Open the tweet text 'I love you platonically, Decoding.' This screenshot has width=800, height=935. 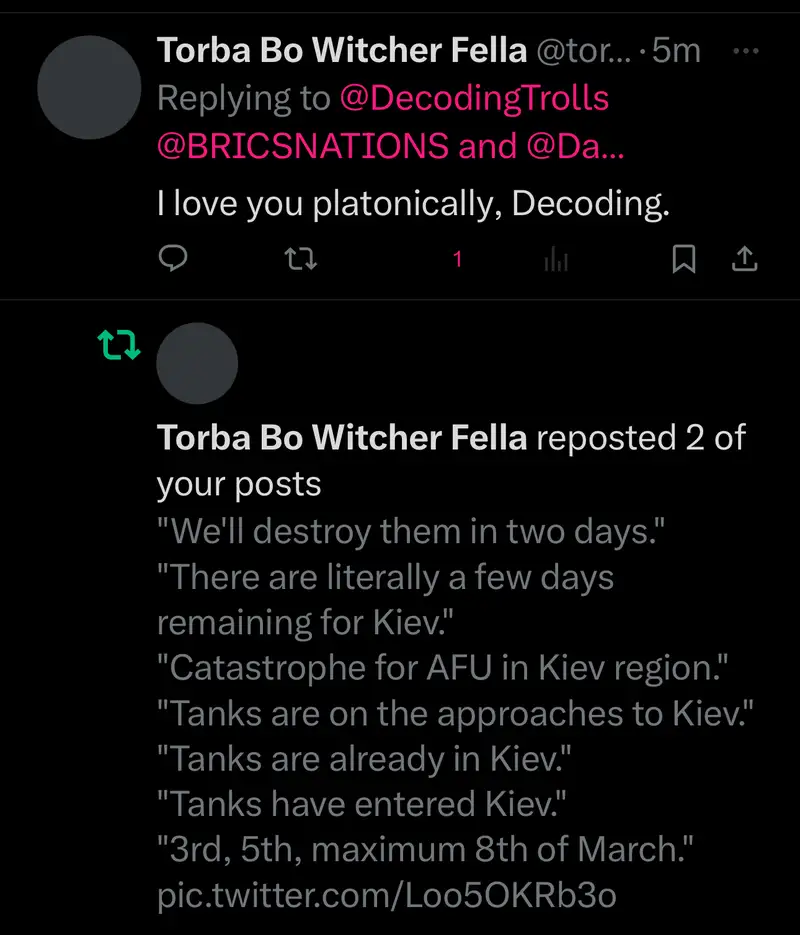pos(412,204)
